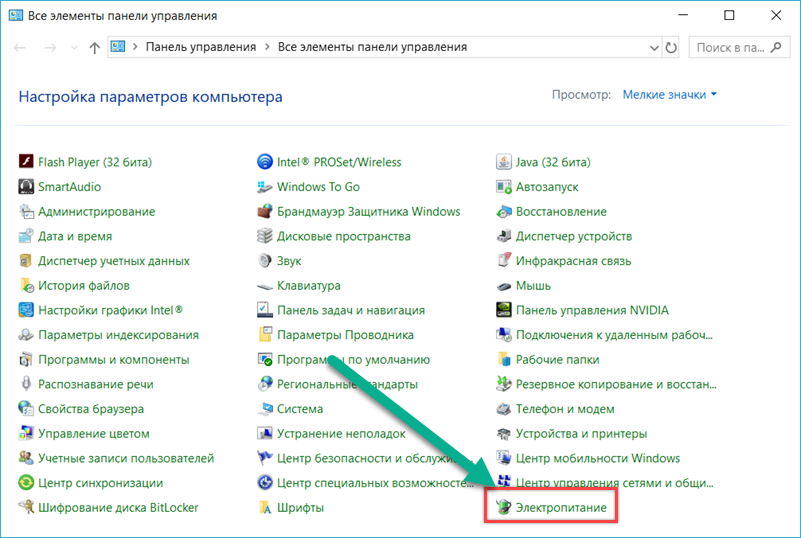Select Все элементы панели управления breadcrumb

[372, 47]
